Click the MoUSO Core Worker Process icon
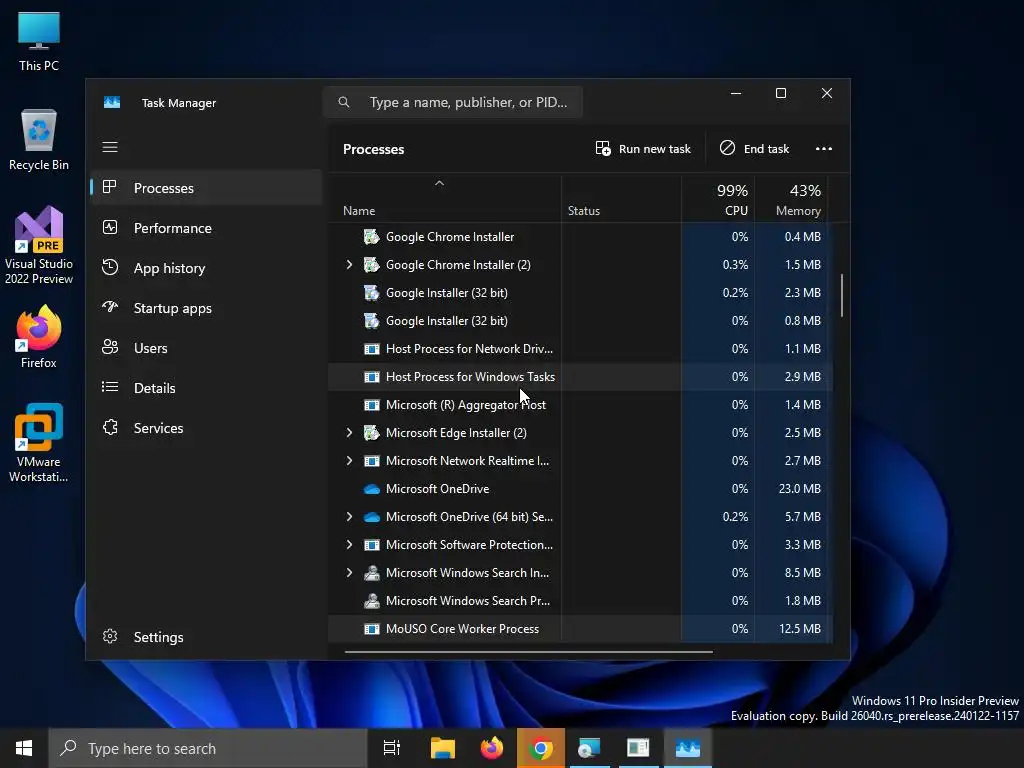1024x768 pixels. pos(372,629)
